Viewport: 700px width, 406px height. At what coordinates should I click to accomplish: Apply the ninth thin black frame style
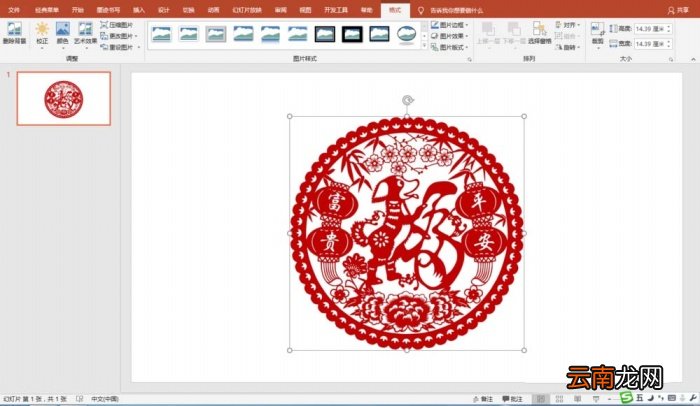coord(379,34)
